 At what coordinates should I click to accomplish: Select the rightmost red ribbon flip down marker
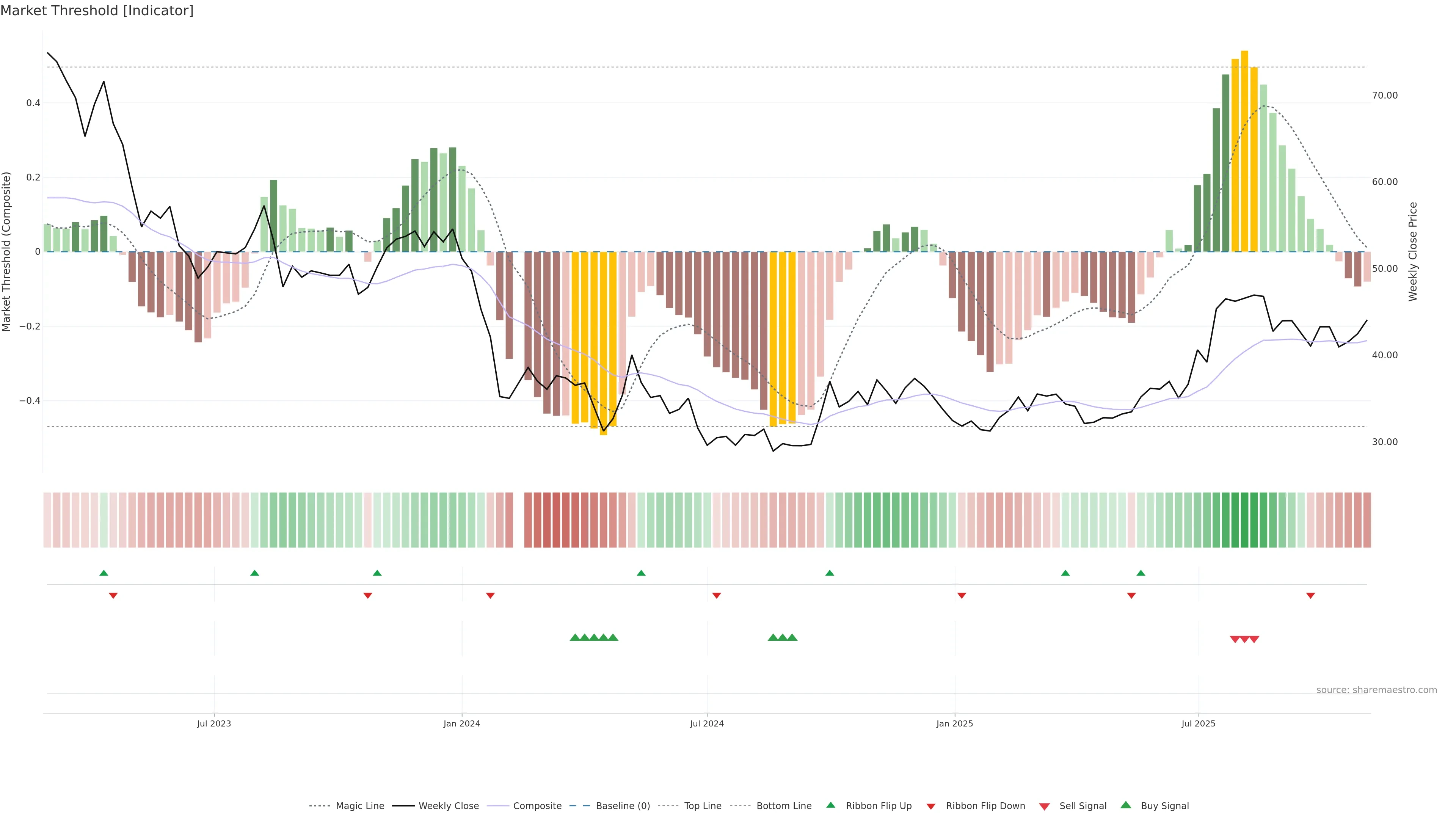pos(1310,595)
